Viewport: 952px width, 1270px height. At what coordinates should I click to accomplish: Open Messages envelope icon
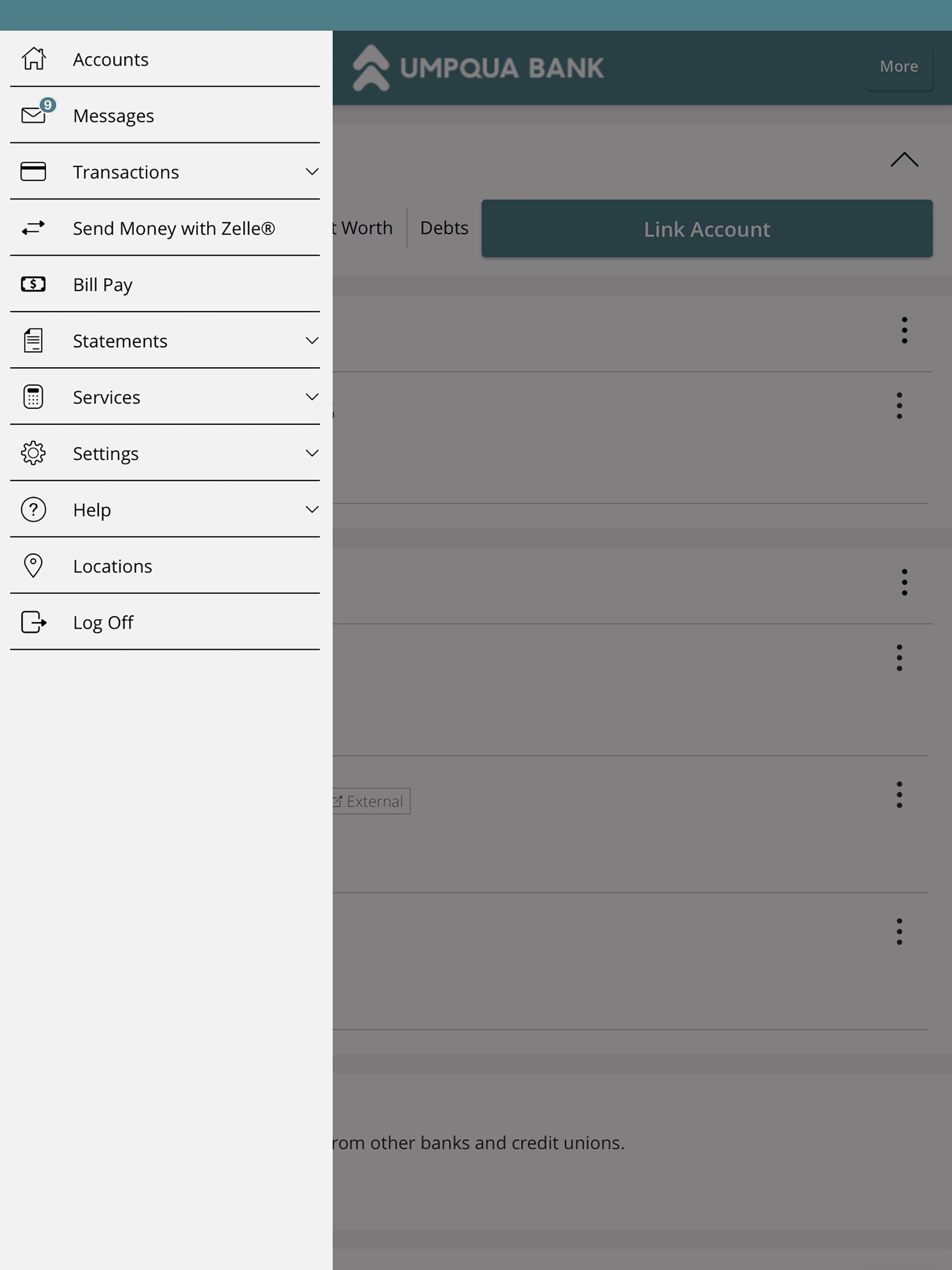[33, 115]
